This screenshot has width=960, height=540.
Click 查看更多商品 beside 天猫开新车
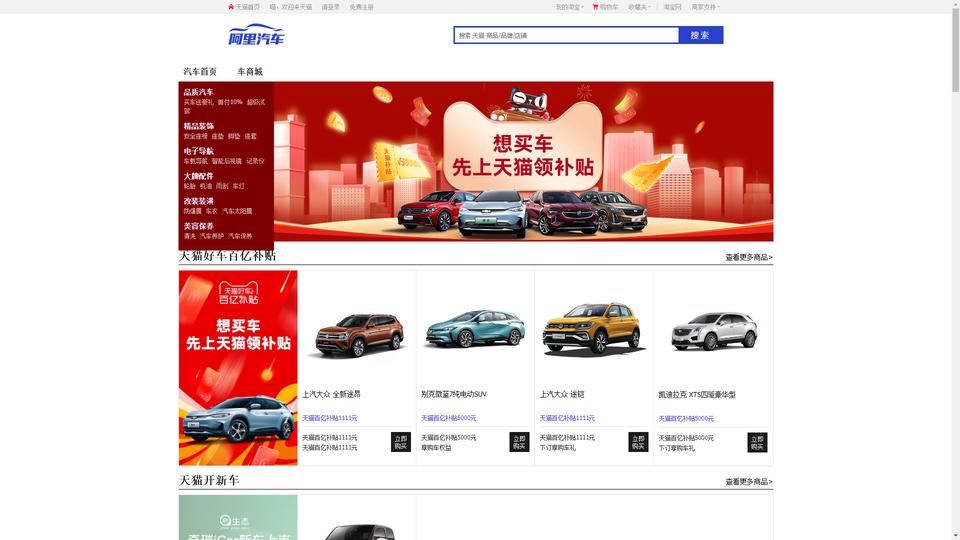click(749, 482)
